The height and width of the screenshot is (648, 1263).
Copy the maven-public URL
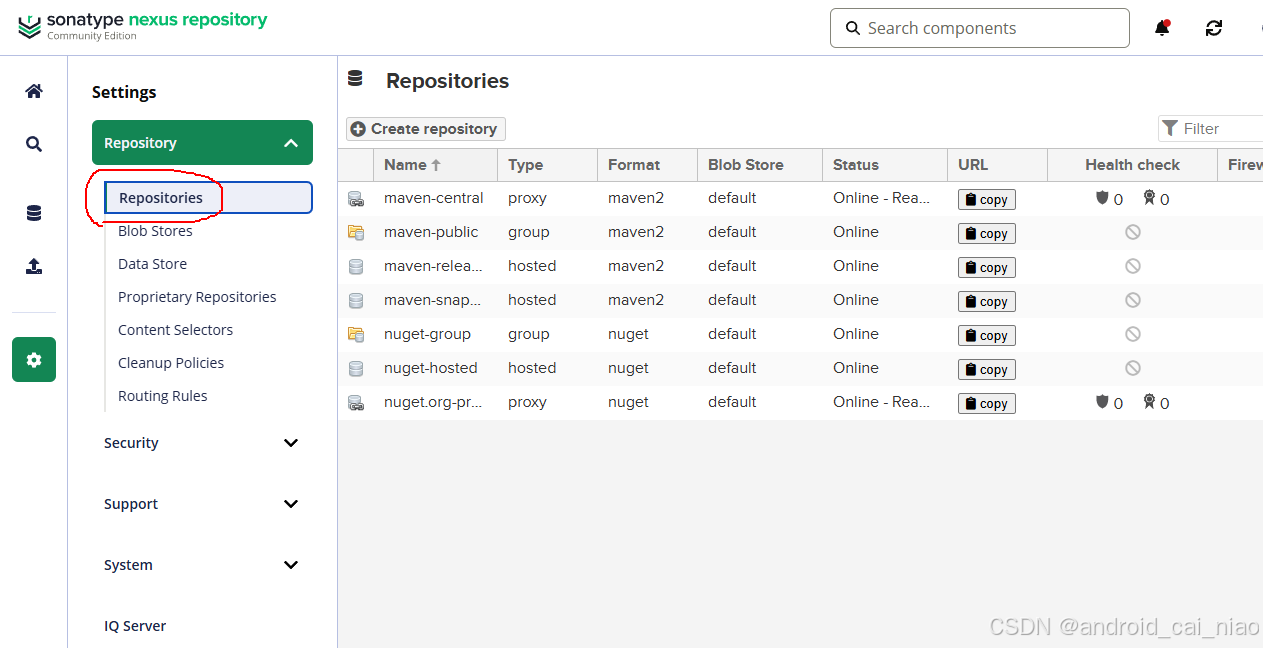(x=987, y=233)
